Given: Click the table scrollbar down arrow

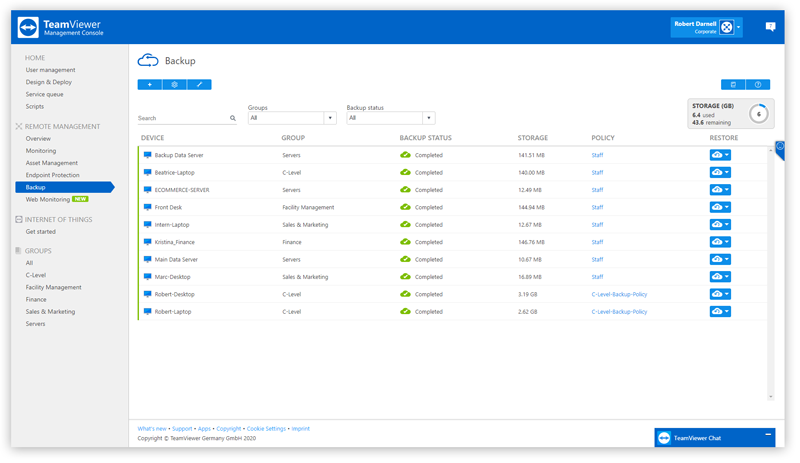Looking at the screenshot, I should click(x=770, y=397).
